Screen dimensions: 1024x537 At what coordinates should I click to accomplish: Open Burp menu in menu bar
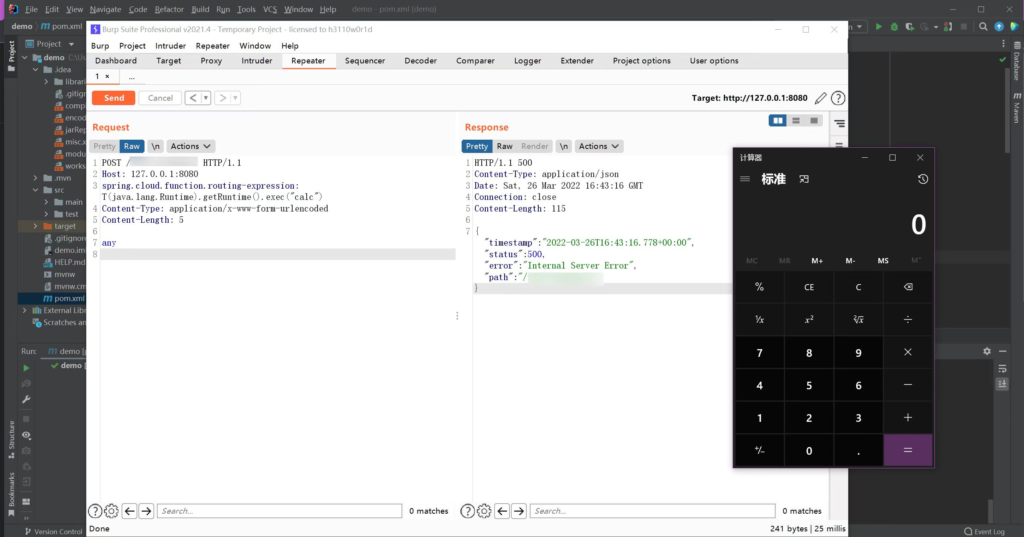coord(100,46)
